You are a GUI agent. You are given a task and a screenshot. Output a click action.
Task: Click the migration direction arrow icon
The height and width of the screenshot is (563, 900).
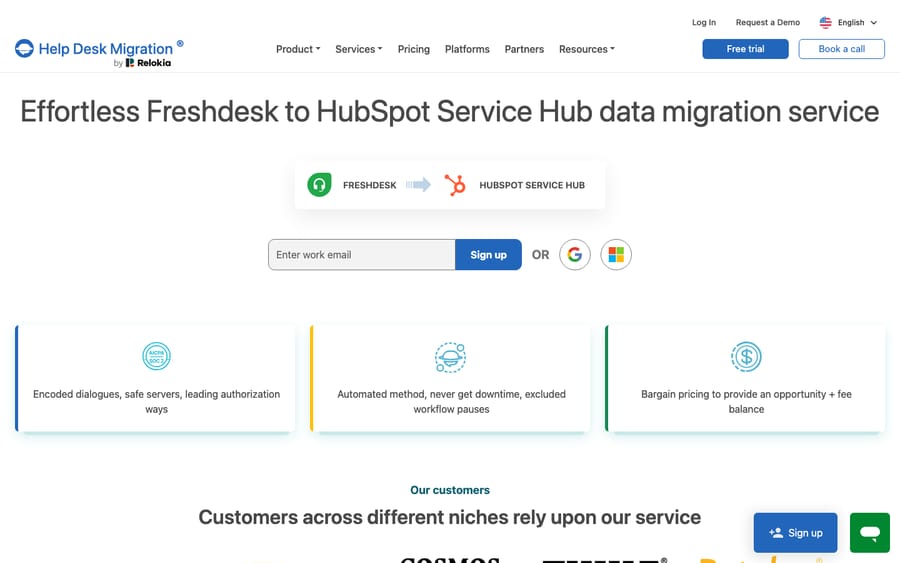tap(418, 185)
